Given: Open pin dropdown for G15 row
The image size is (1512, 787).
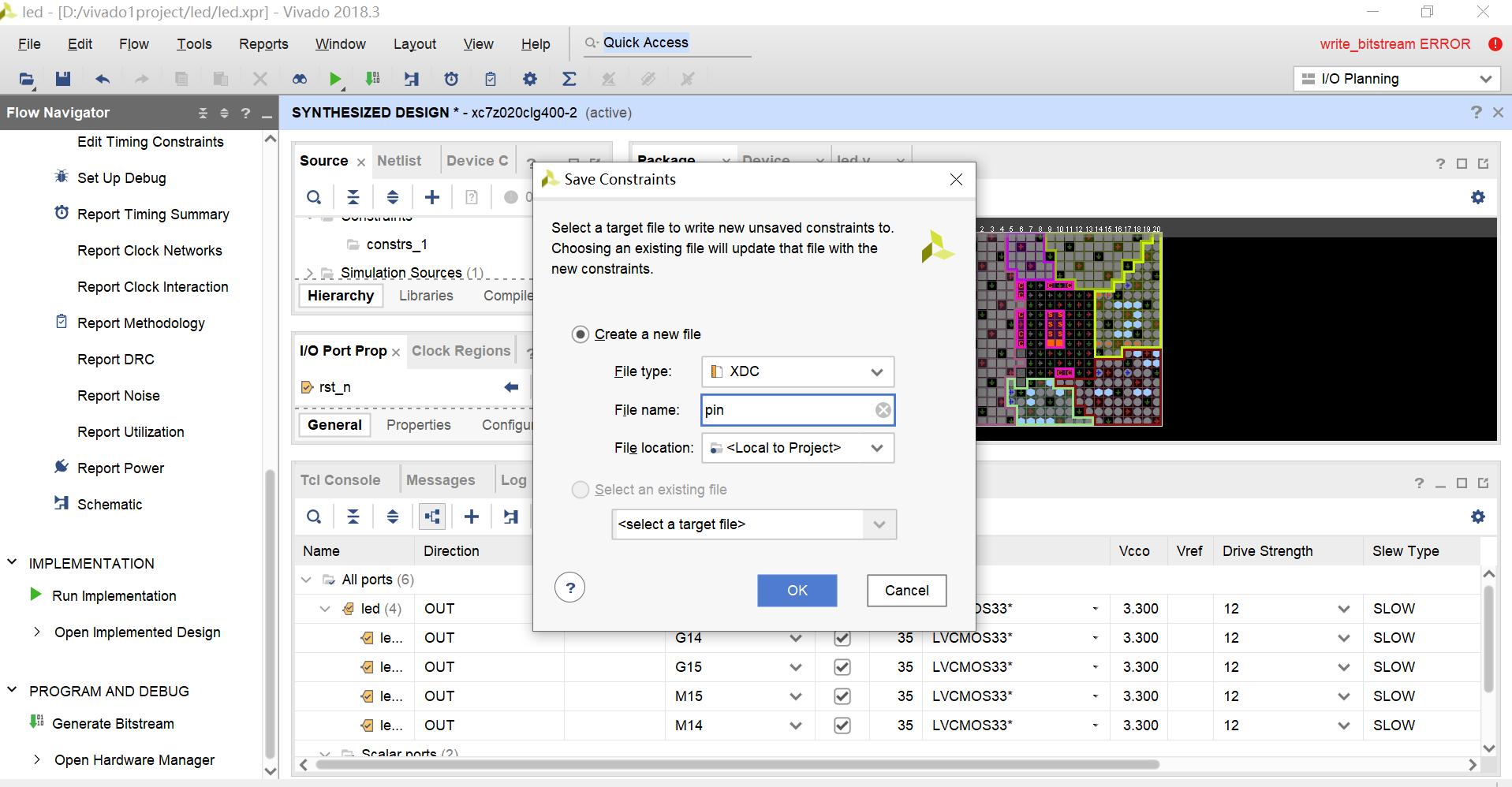Looking at the screenshot, I should pos(796,667).
